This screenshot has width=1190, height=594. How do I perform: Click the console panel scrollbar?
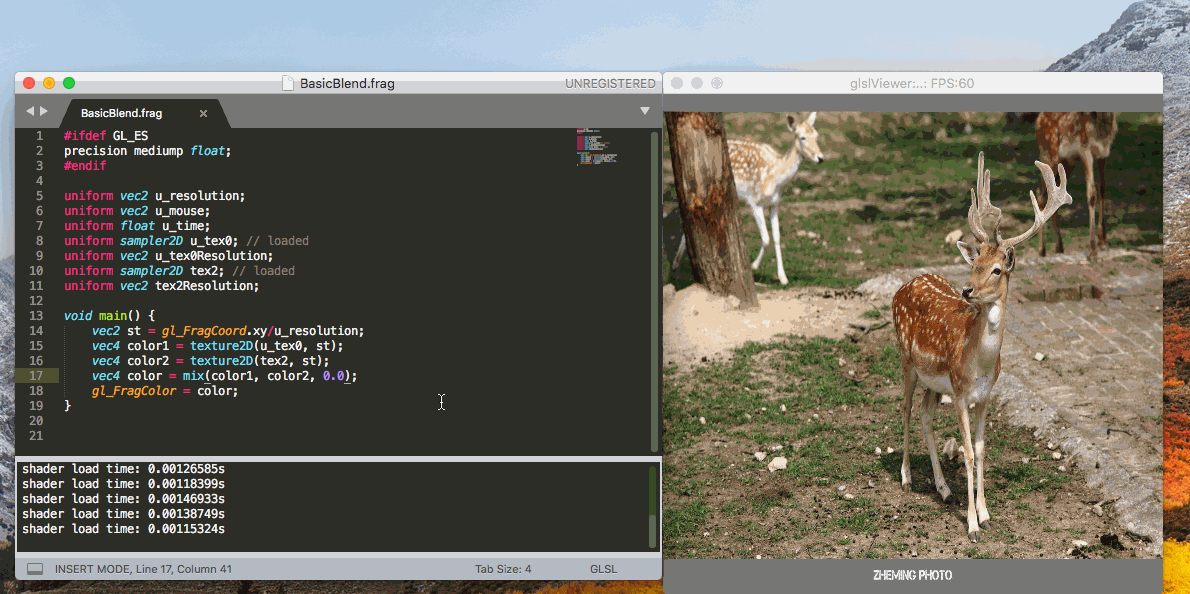[653, 507]
